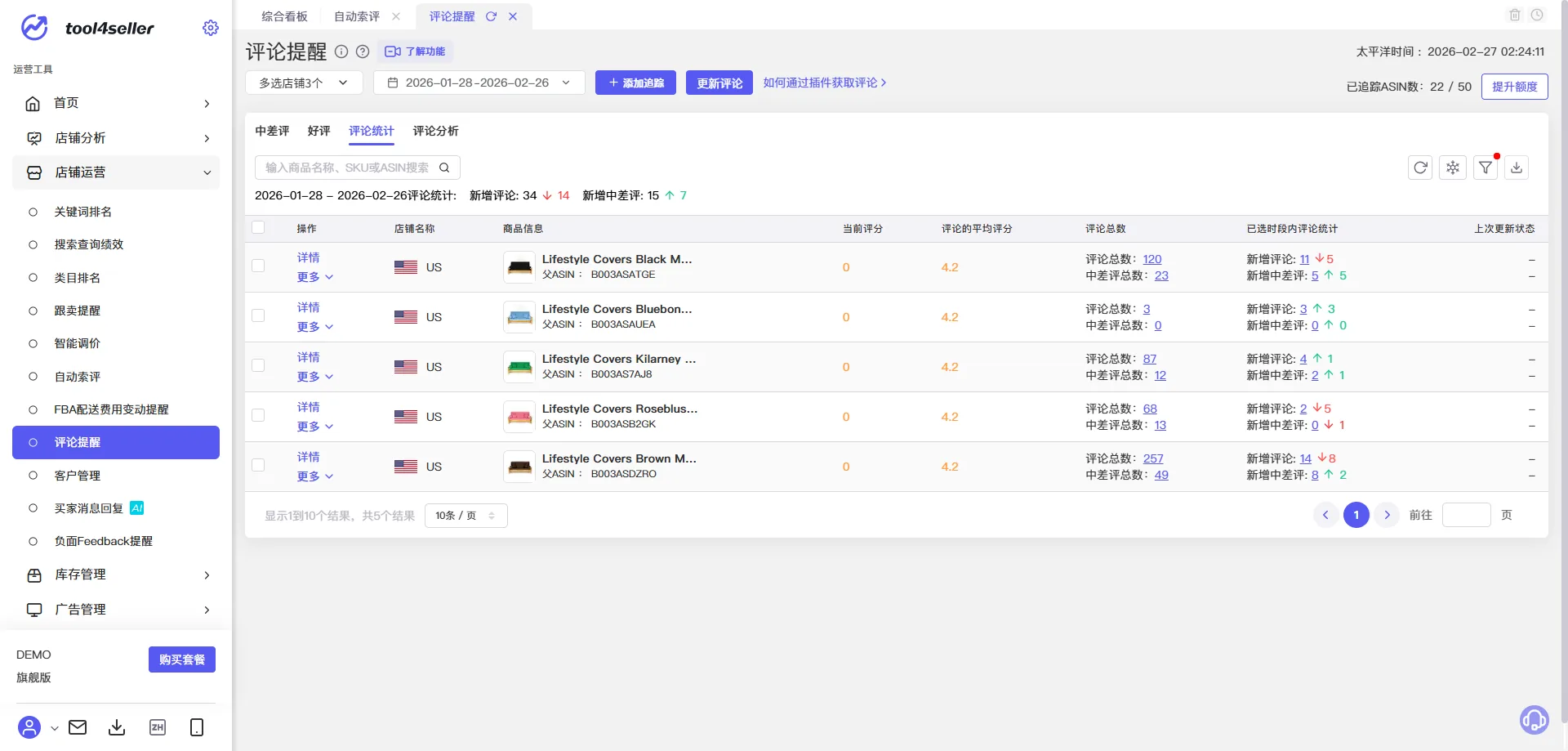
Task: Open 跟卖提醒 in the sidebar
Action: [x=78, y=311]
